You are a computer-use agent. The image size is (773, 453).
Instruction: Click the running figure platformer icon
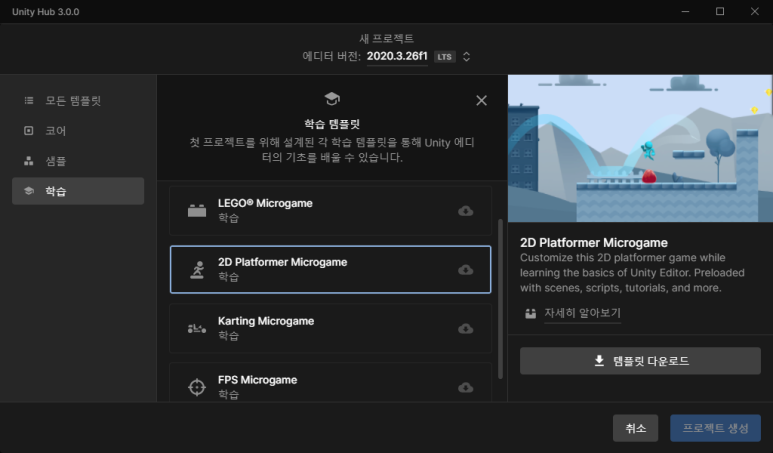[x=197, y=270]
